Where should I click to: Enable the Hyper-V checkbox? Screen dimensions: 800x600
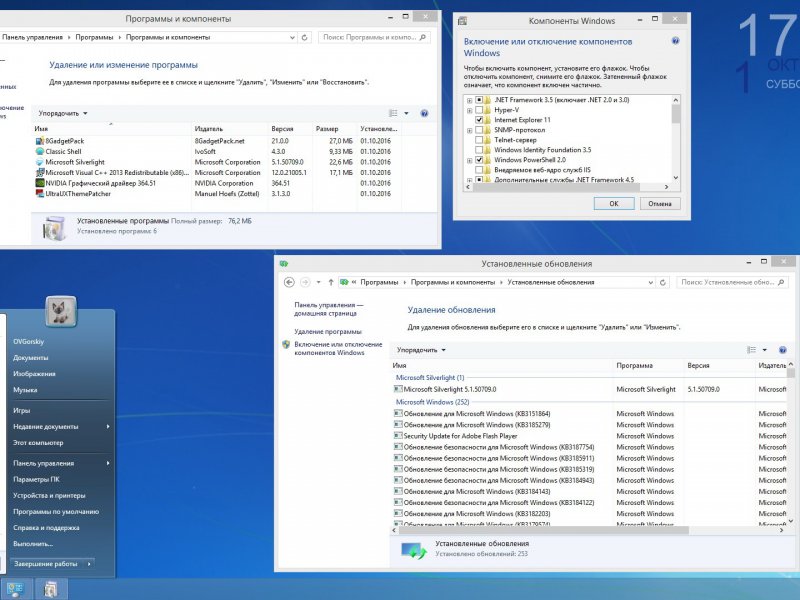click(x=479, y=110)
